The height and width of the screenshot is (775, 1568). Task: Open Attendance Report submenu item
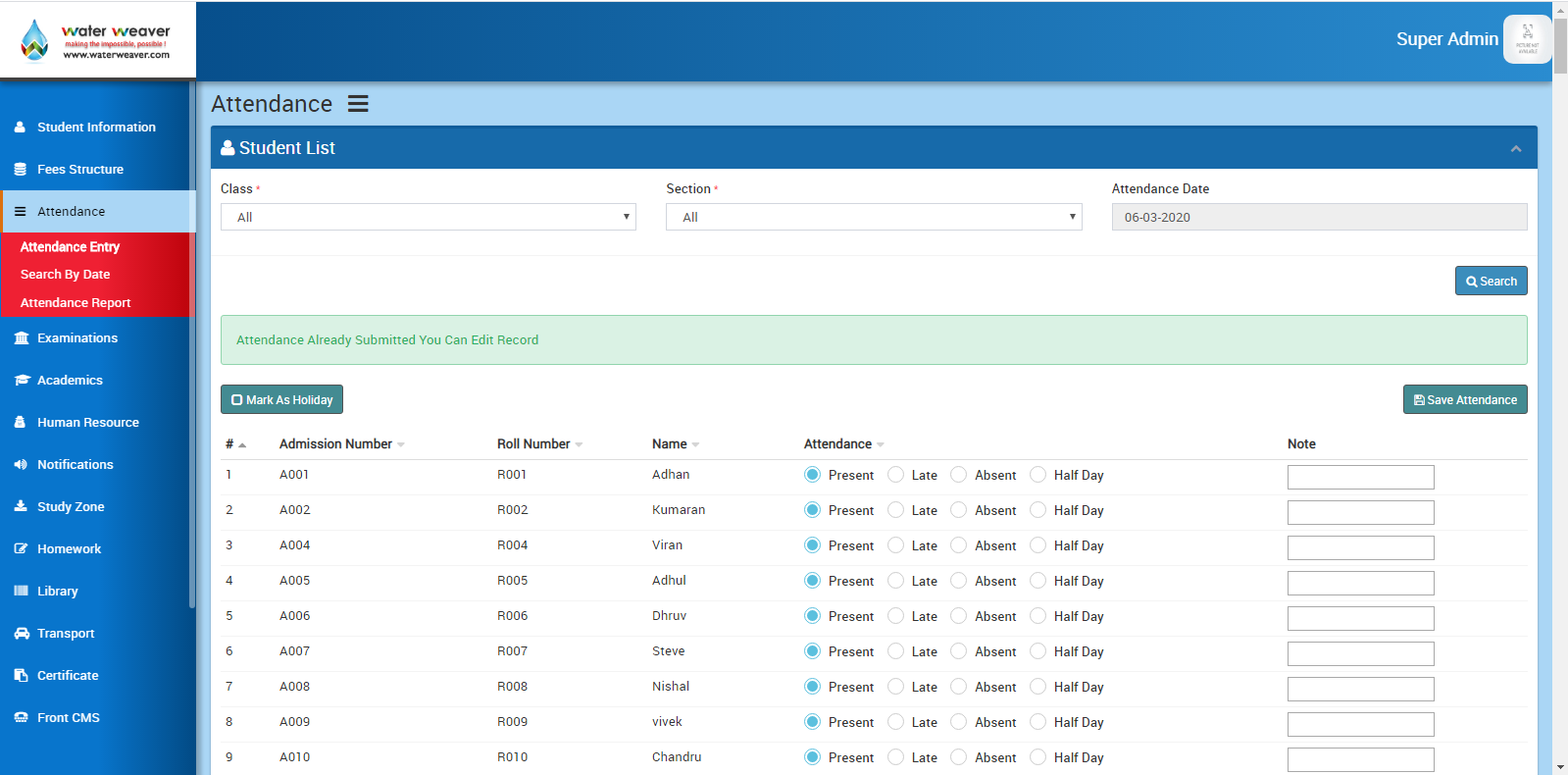click(76, 303)
